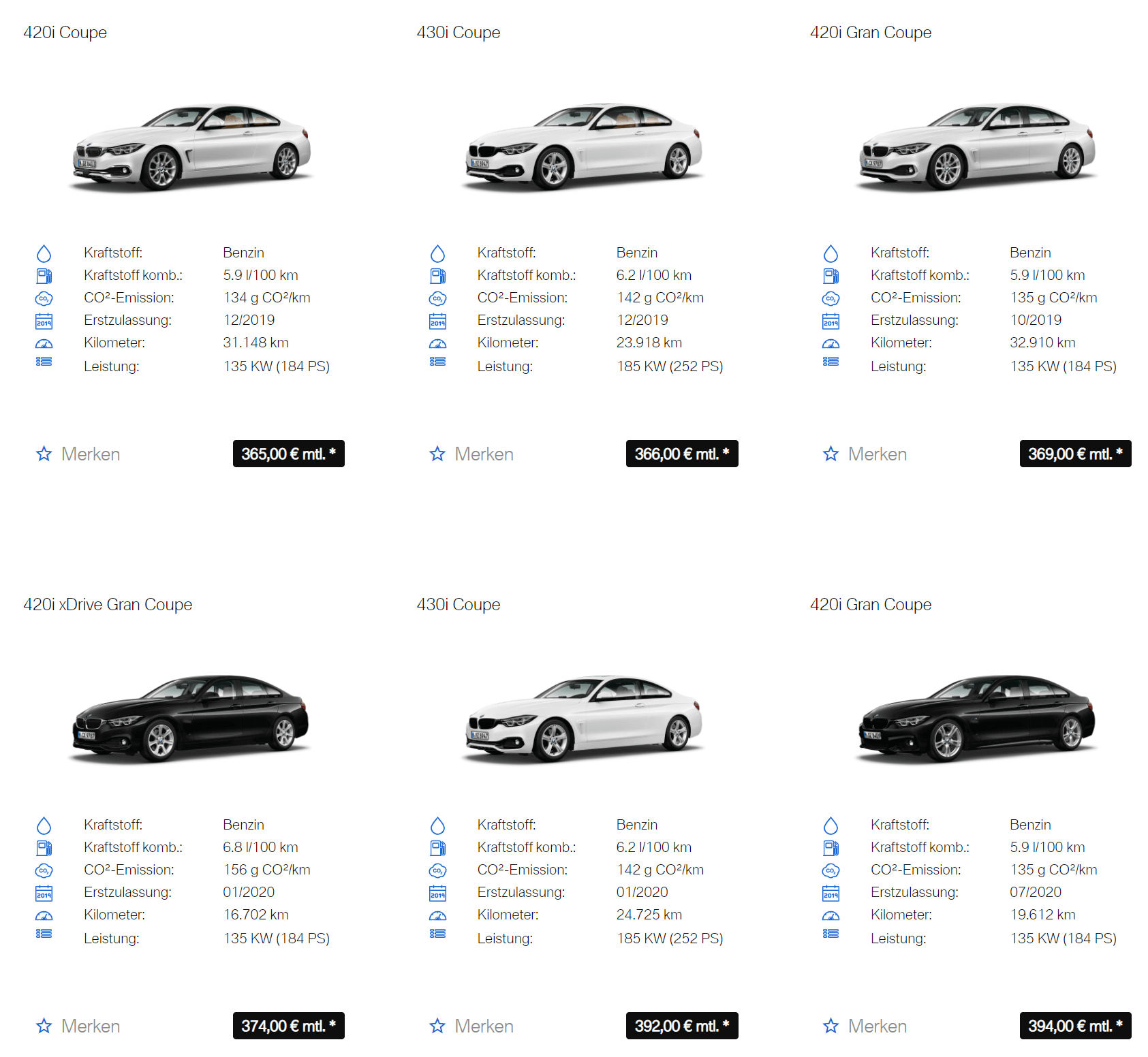Bookmark the 392,00 € 430i Coupe via Merken
The width and height of the screenshot is (1148, 1057).
471,1026
